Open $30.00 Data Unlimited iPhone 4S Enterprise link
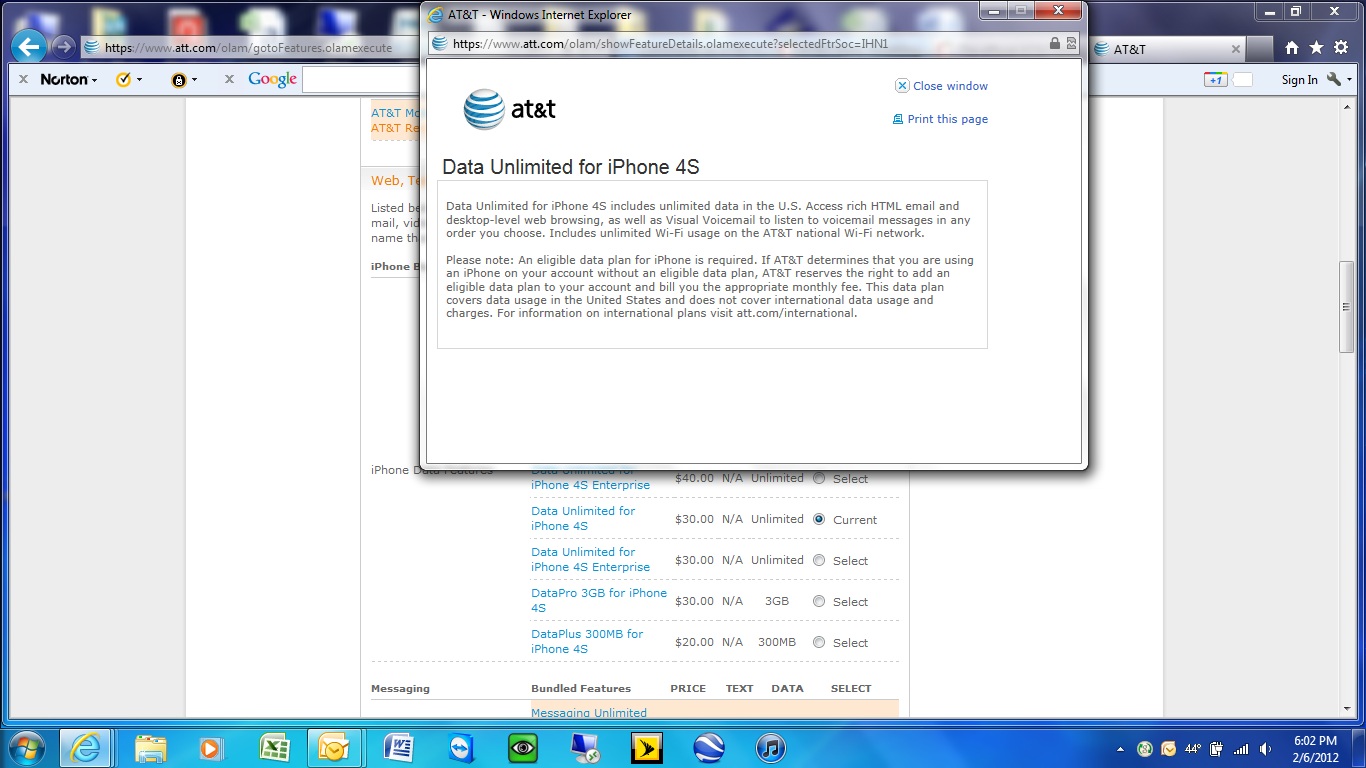Screen dimensions: 1366x768 [x=590, y=559]
